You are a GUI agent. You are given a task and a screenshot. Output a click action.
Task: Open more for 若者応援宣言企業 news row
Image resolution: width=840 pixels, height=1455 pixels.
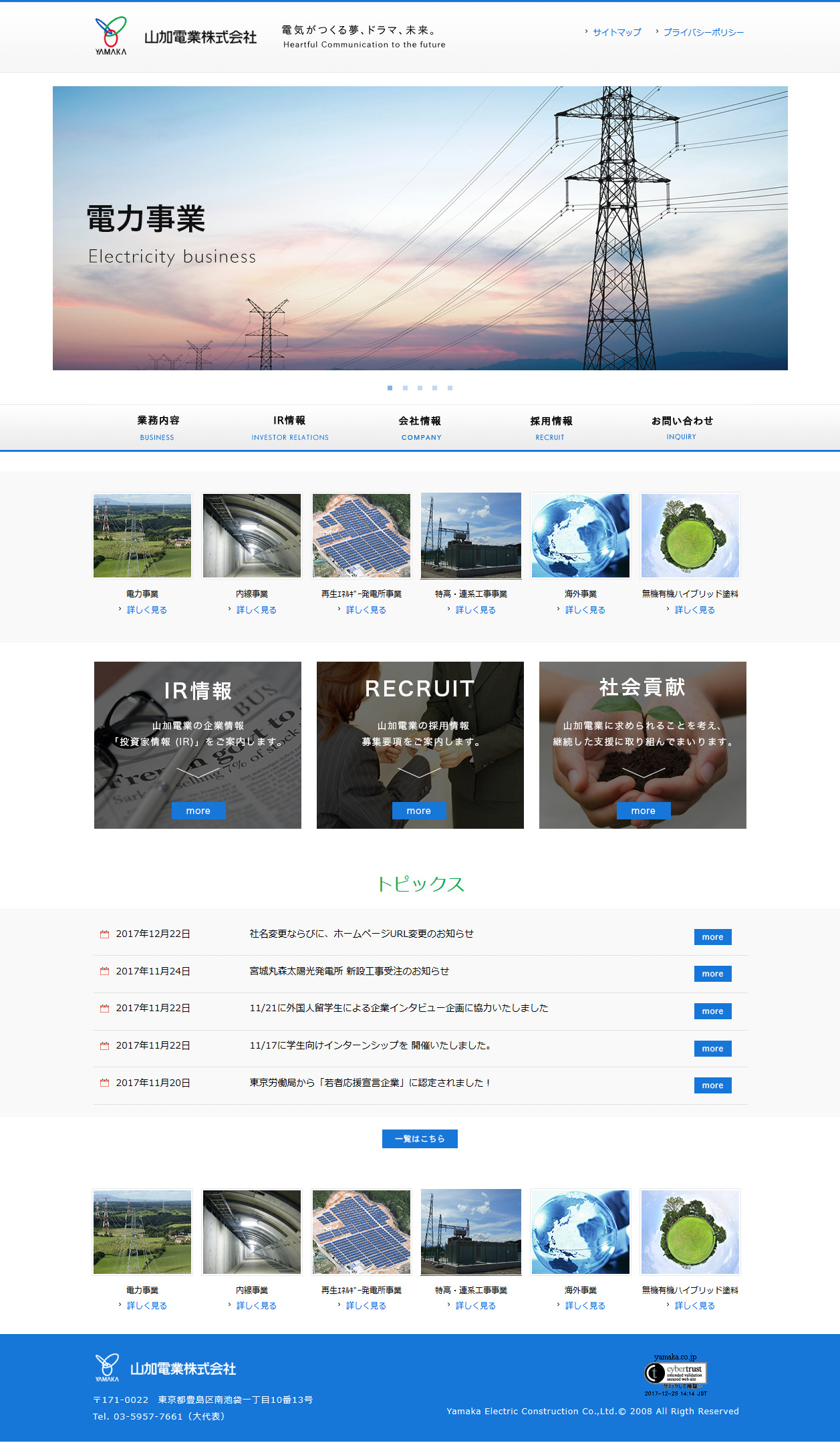(x=712, y=1085)
